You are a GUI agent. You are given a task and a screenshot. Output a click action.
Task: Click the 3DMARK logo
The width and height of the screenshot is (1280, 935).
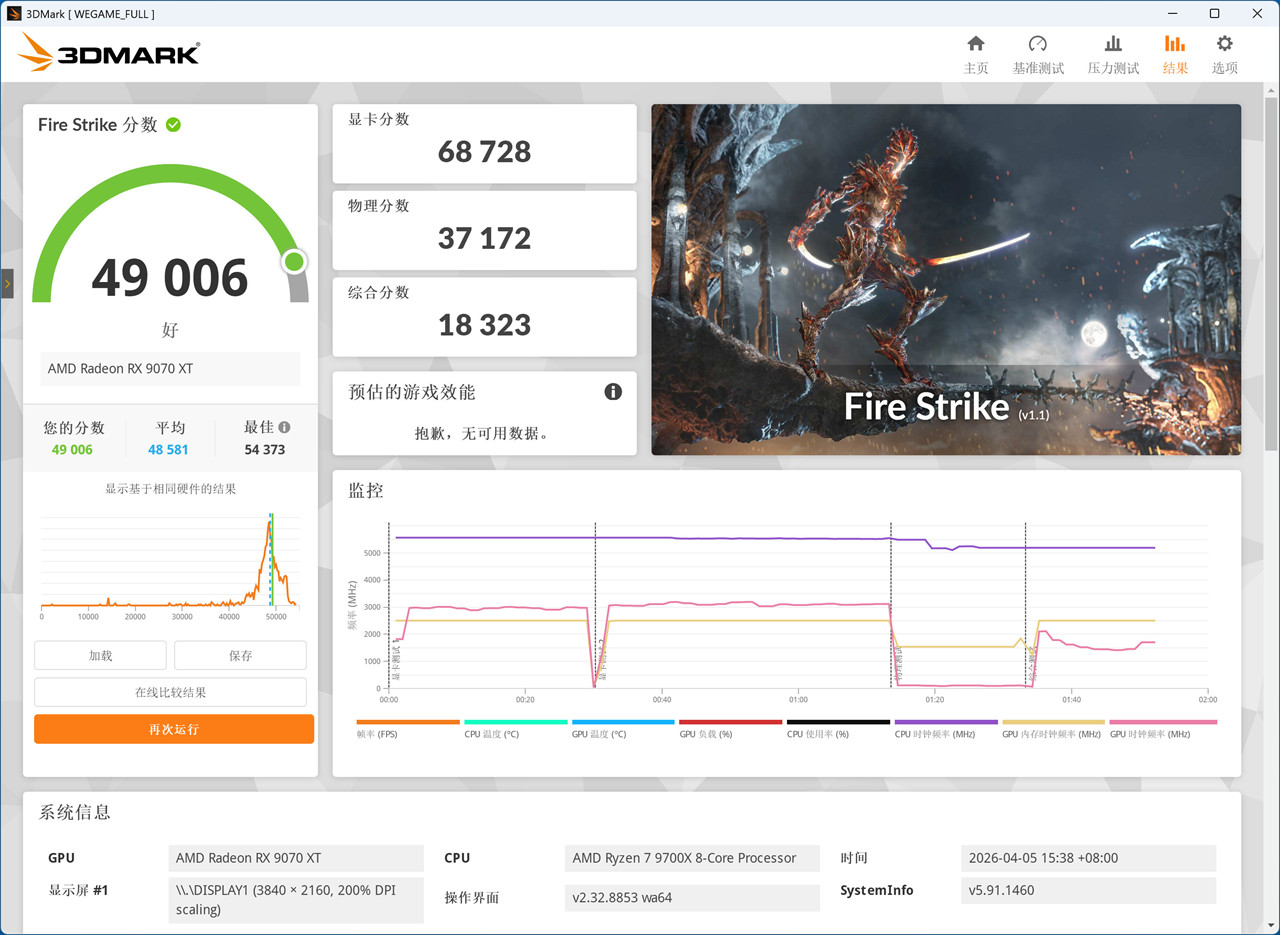[x=107, y=52]
